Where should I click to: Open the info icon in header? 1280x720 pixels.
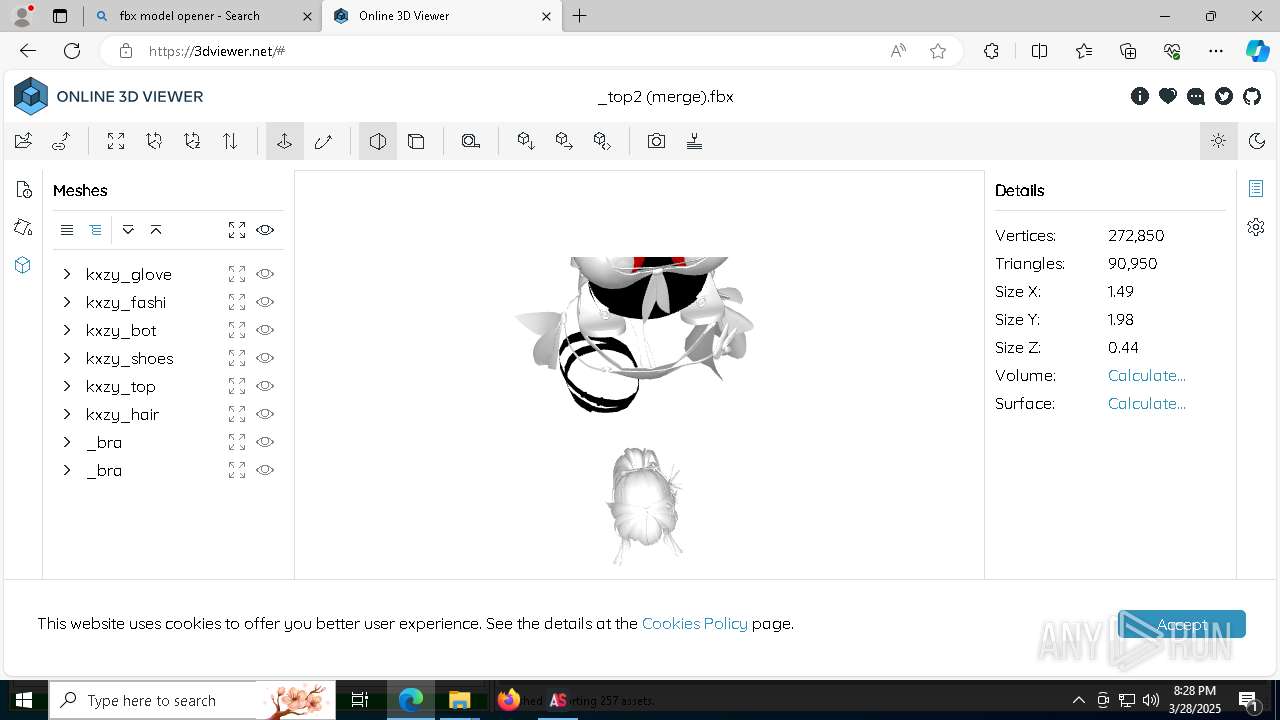(x=1140, y=96)
